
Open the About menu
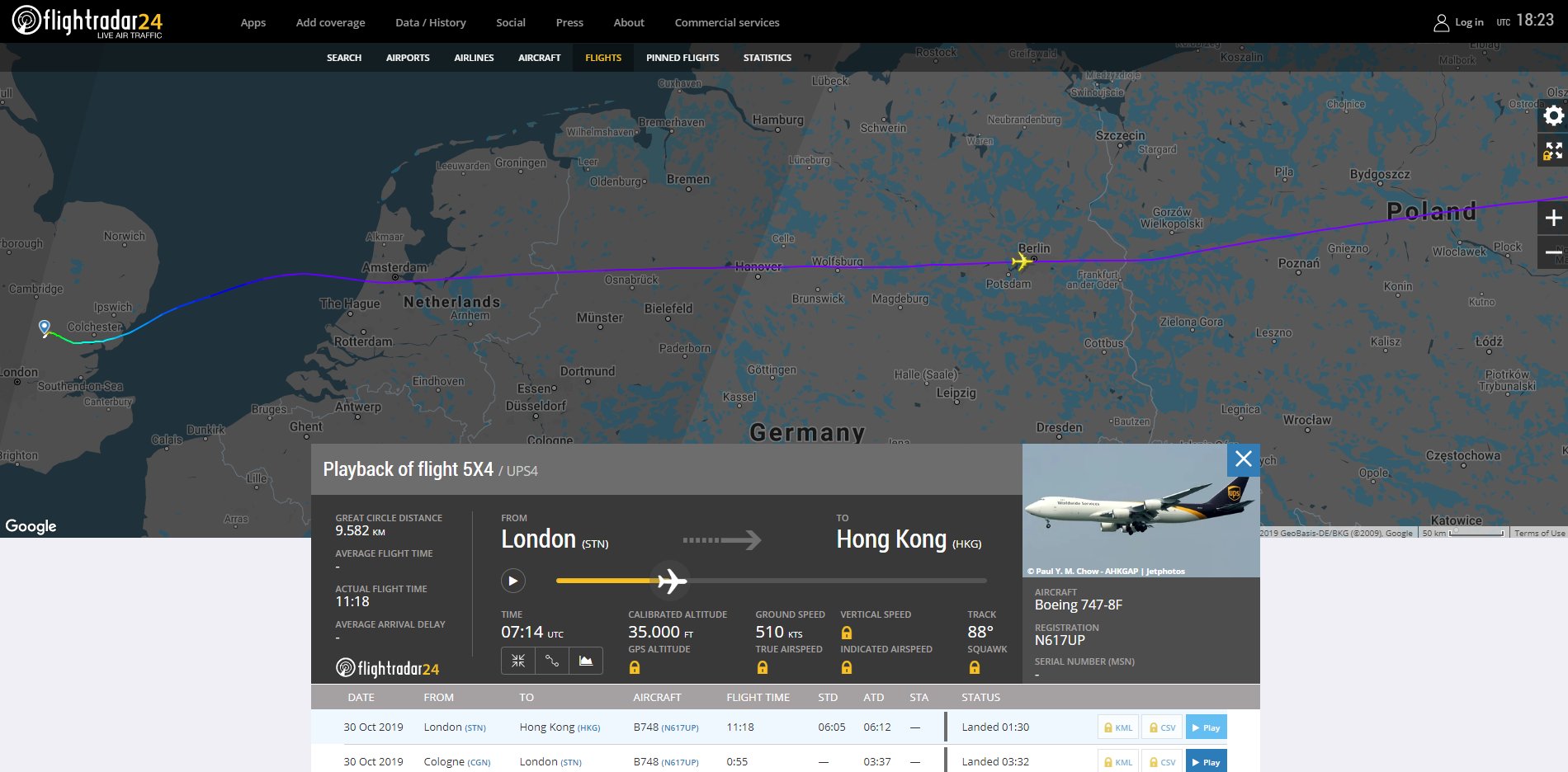tap(629, 22)
